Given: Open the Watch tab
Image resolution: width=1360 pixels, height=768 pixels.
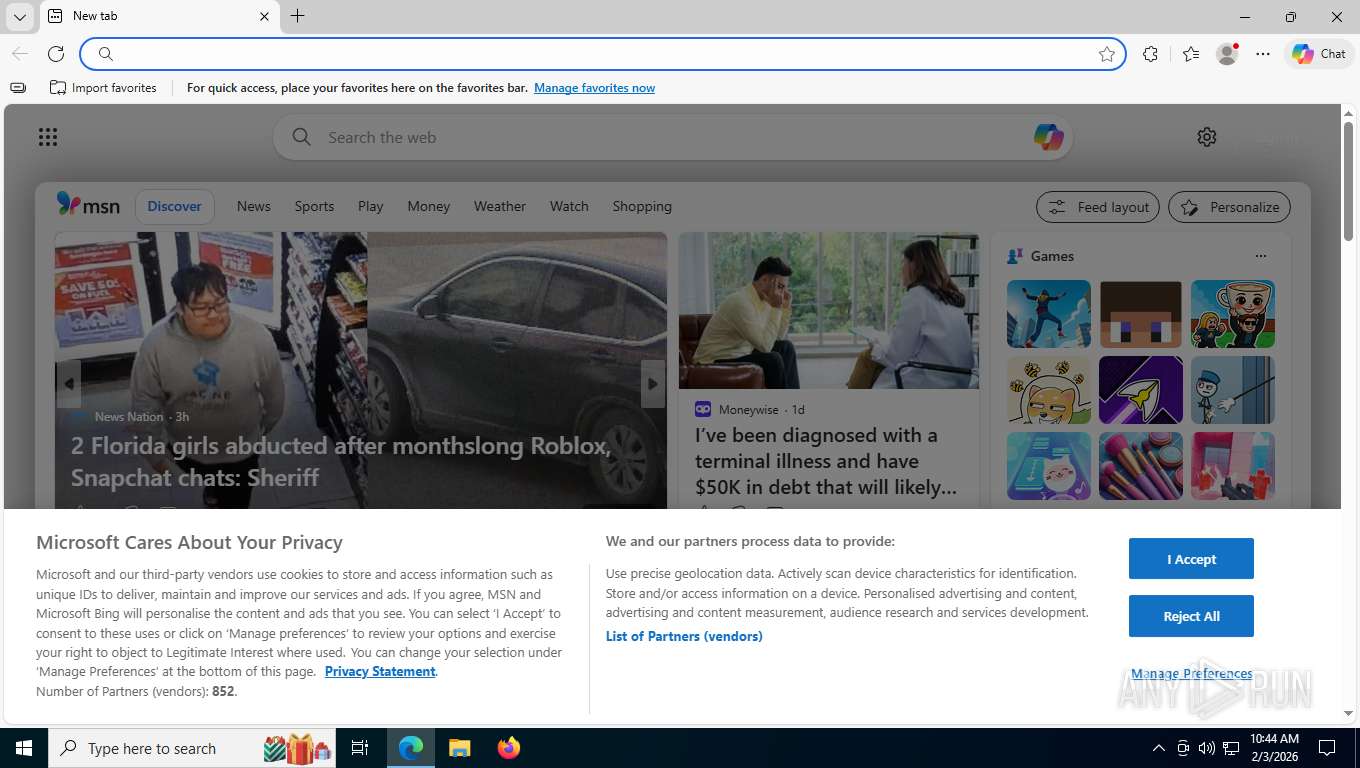Looking at the screenshot, I should tap(569, 206).
